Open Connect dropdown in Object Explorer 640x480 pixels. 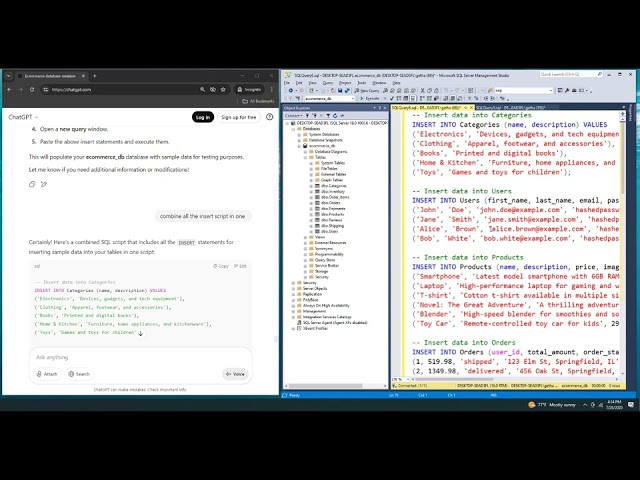[x=293, y=116]
